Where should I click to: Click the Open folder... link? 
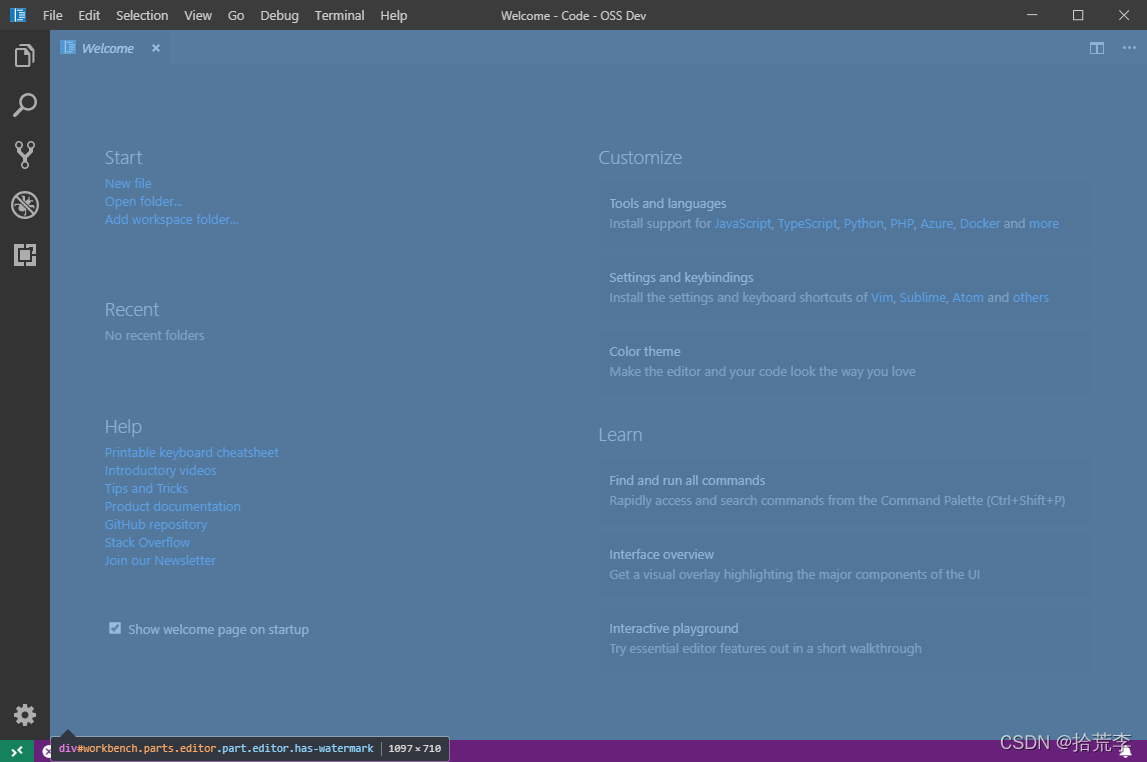143,202
